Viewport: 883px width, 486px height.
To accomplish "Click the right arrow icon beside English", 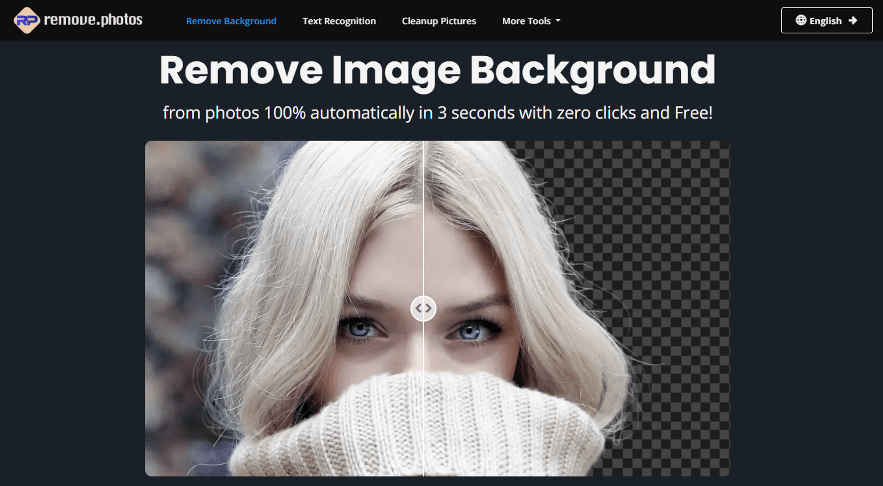I will (x=852, y=20).
